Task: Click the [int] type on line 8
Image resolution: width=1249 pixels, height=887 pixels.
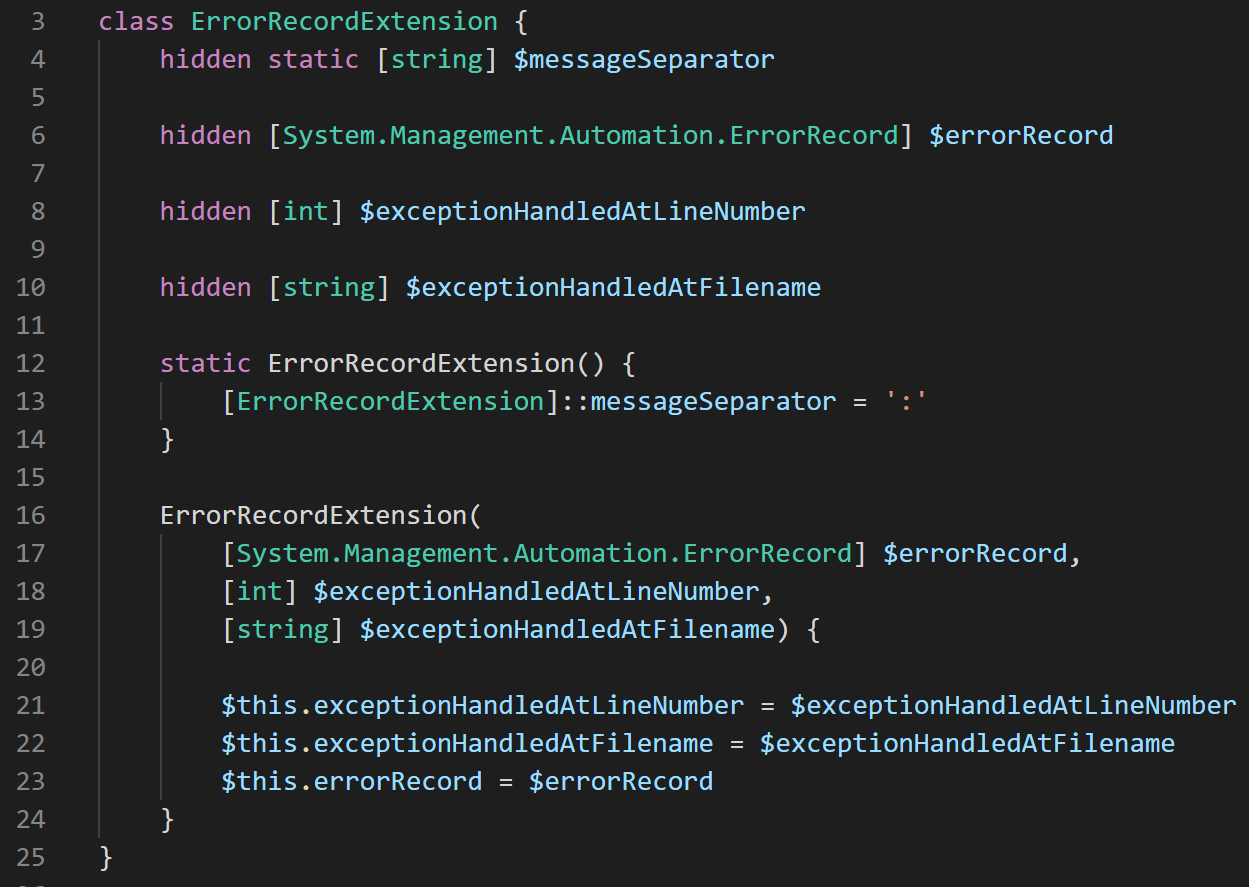Action: [x=306, y=211]
